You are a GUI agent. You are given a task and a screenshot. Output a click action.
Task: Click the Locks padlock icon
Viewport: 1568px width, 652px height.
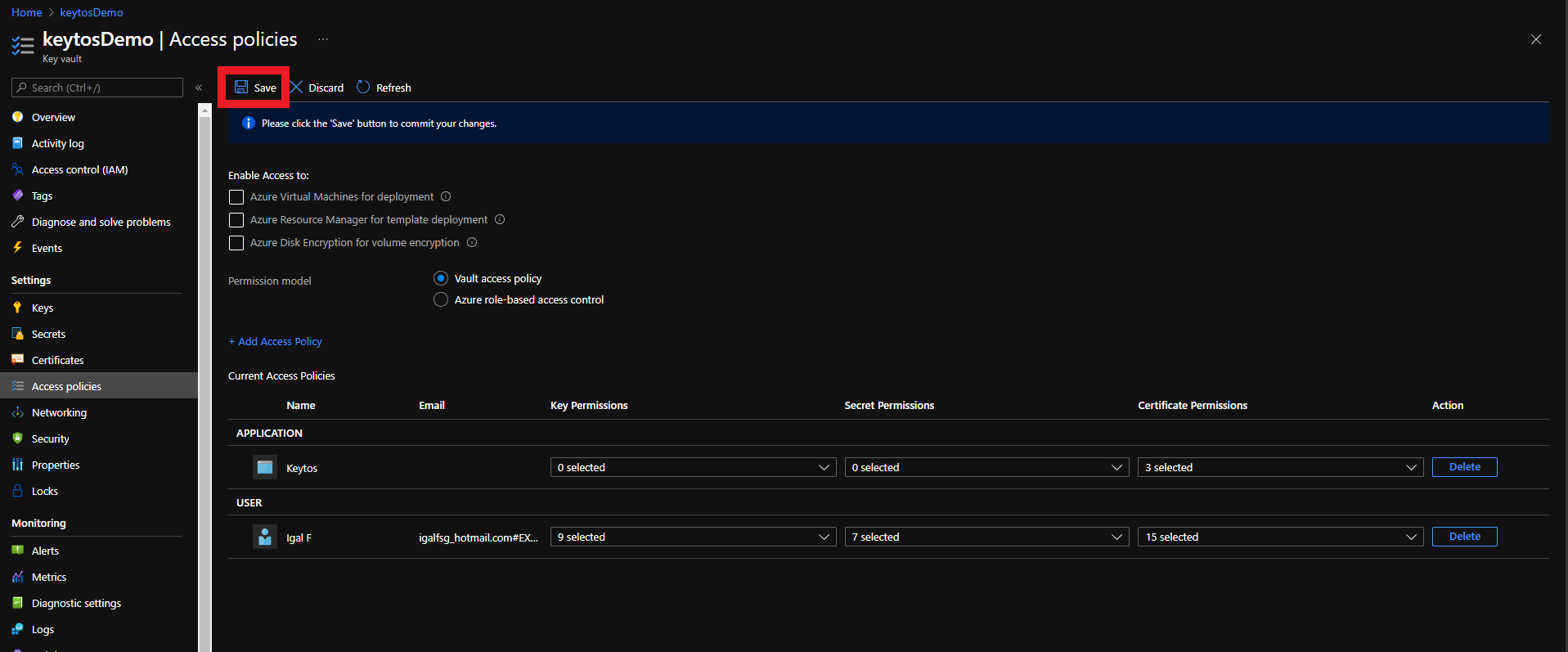(x=17, y=491)
